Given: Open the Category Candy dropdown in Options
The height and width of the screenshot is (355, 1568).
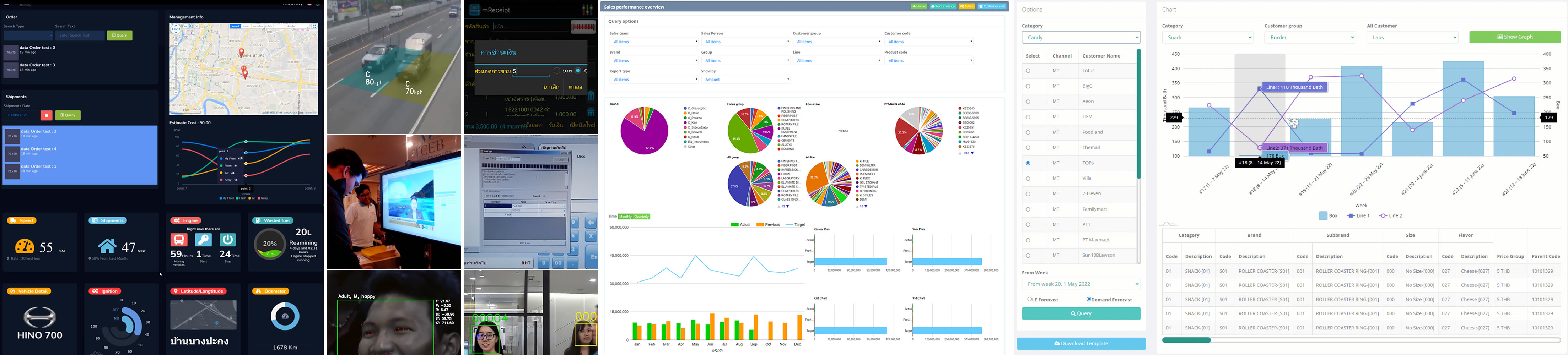Looking at the screenshot, I should [x=1081, y=37].
